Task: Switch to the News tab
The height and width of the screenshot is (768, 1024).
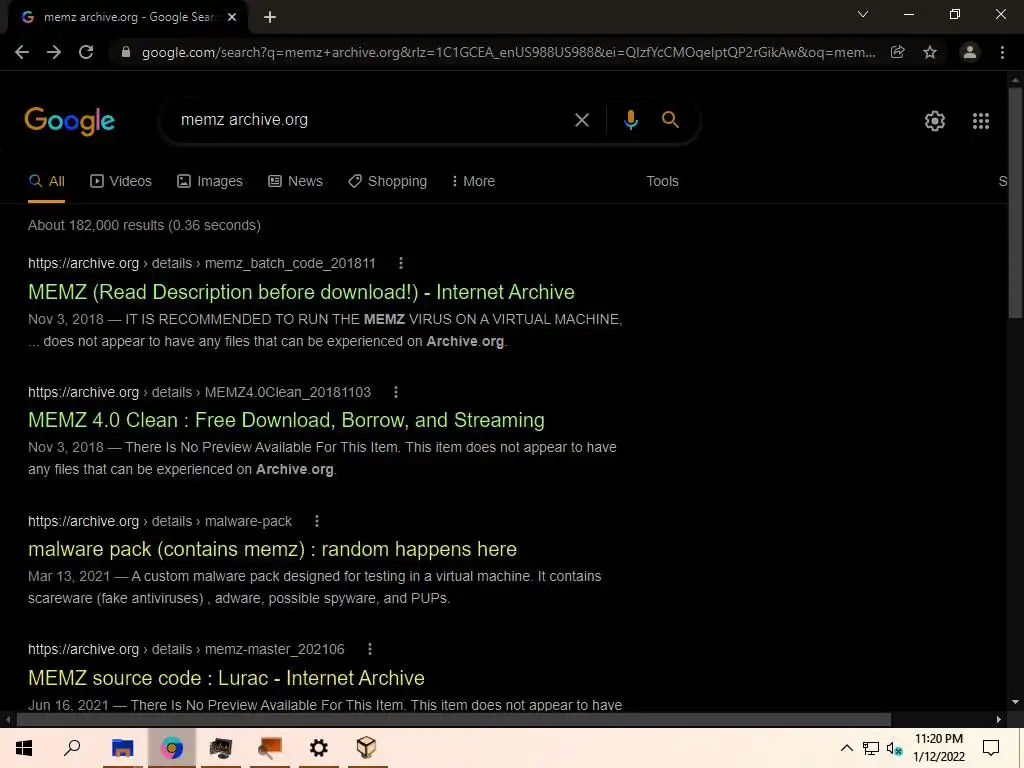Action: (x=295, y=182)
